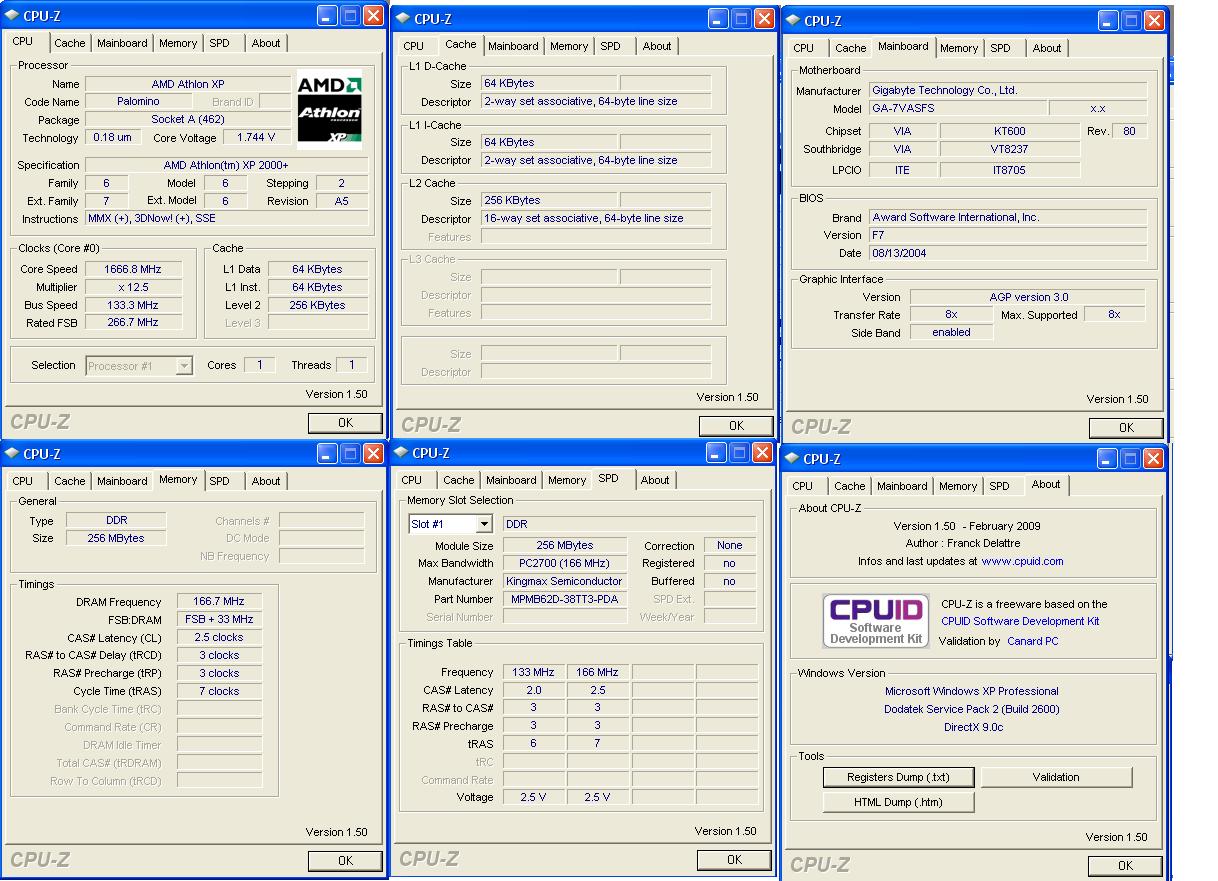Click the AGP version 3.0 value
The image size is (1218, 881).
click(x=1028, y=297)
